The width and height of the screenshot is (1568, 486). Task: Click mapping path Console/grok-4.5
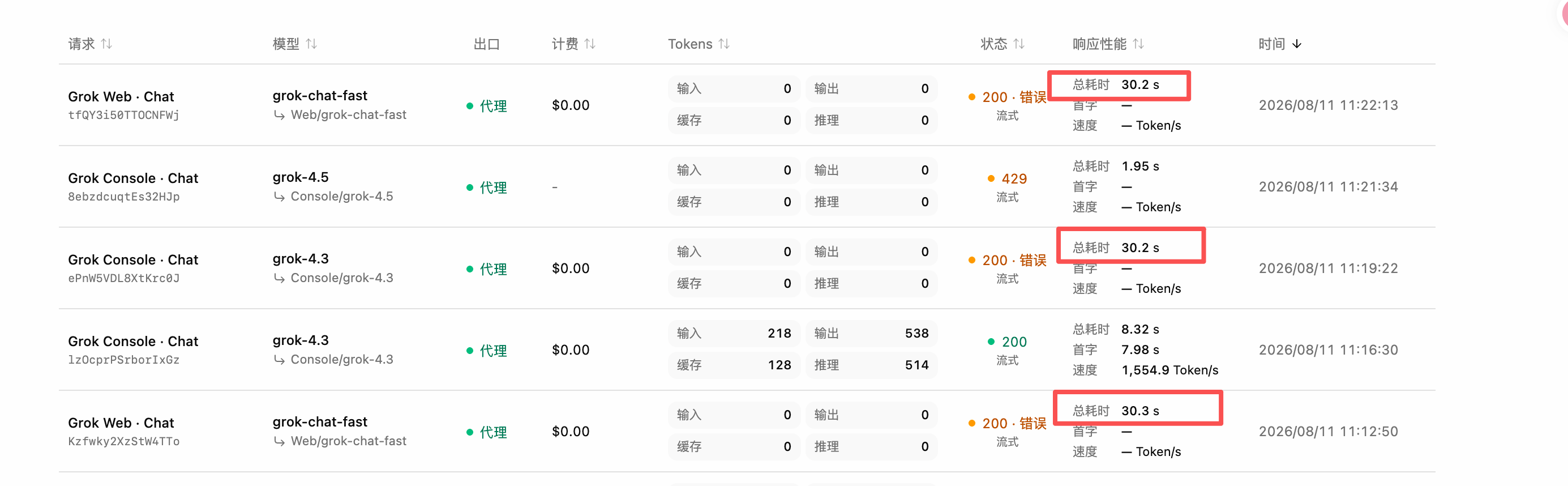(342, 196)
